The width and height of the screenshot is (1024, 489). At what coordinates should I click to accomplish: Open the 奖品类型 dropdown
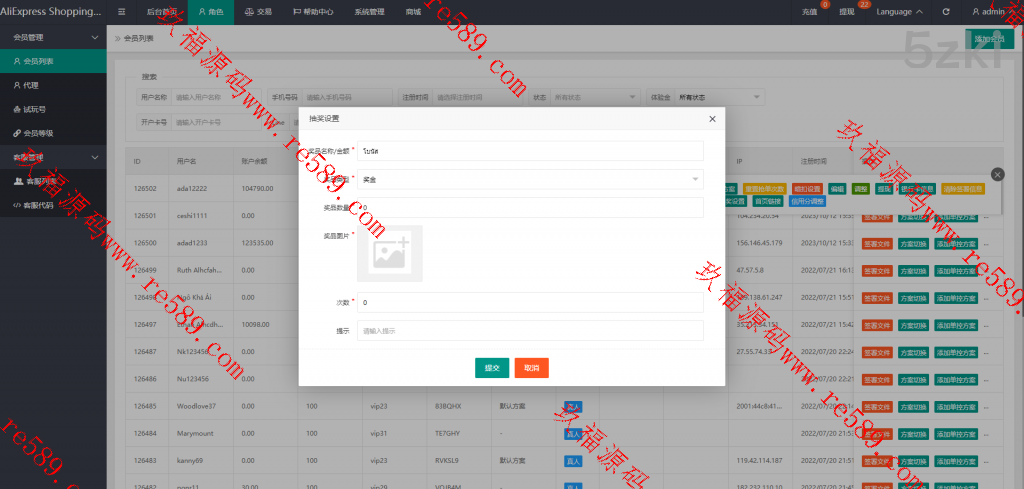(x=530, y=179)
